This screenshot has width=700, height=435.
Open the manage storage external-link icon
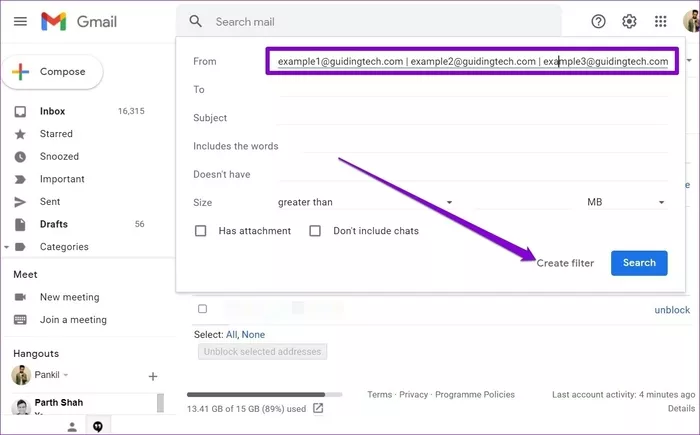318,408
